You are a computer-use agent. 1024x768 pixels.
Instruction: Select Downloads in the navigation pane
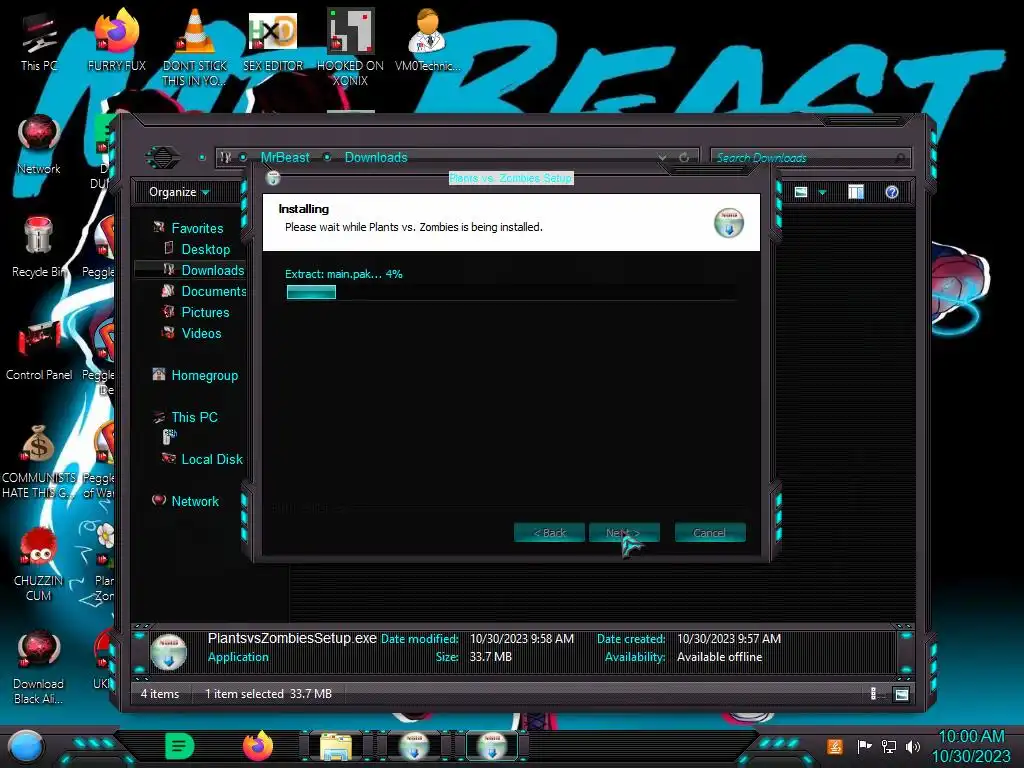click(213, 270)
